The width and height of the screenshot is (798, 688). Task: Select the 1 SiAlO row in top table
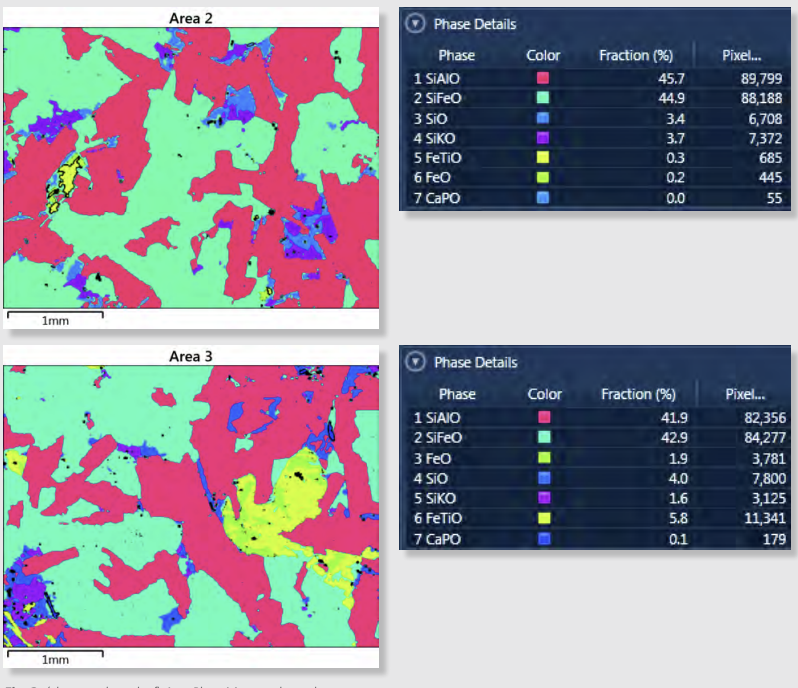[597, 78]
